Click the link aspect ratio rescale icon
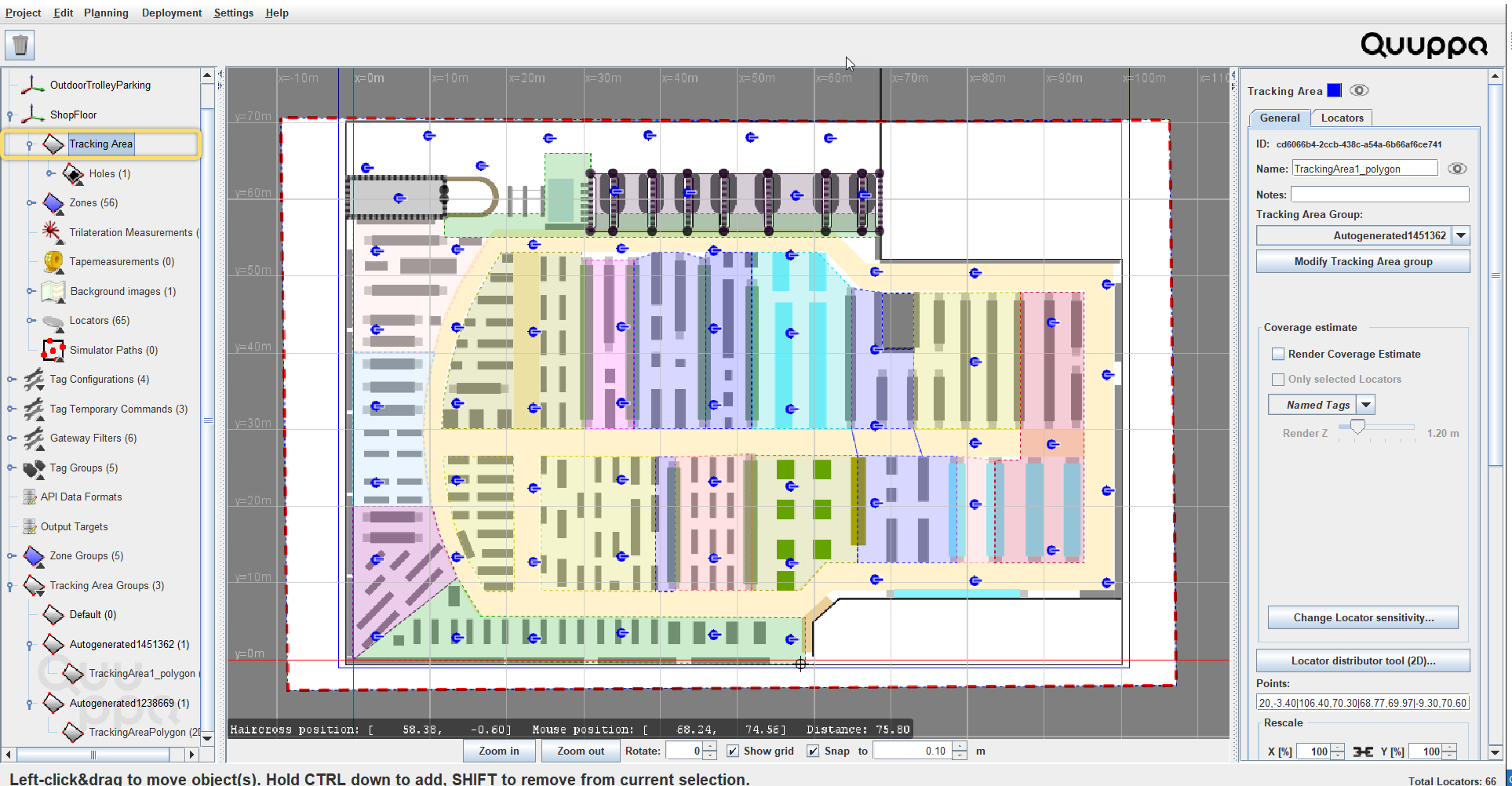This screenshot has width=1512, height=786. click(1363, 751)
